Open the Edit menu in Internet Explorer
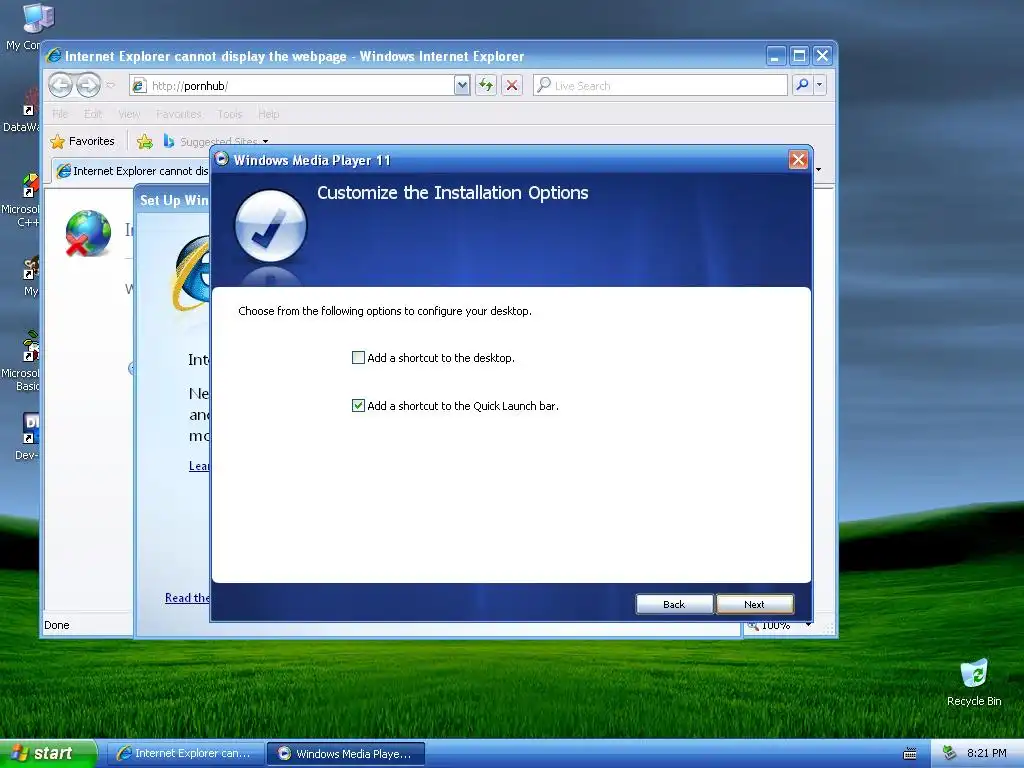Image resolution: width=1024 pixels, height=768 pixels. [93, 114]
